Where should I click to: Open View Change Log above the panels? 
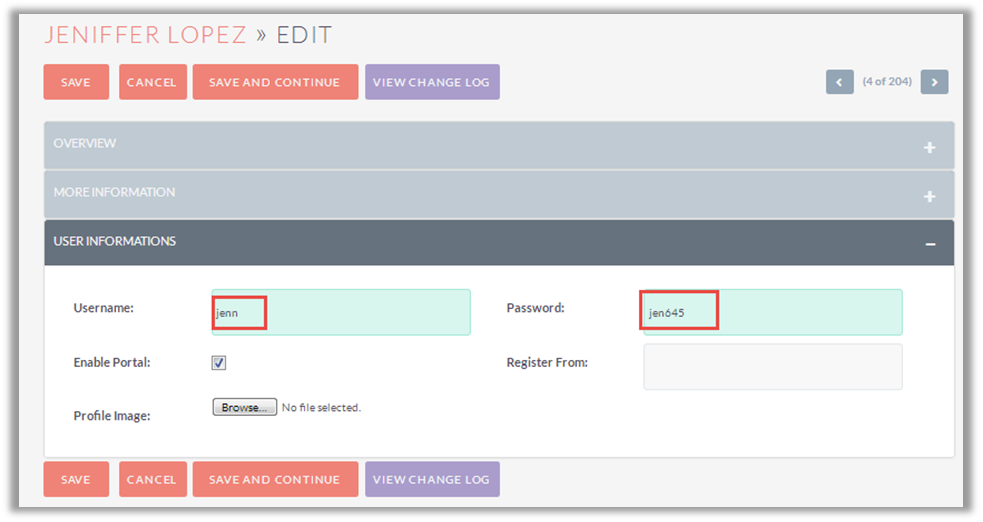(x=431, y=82)
